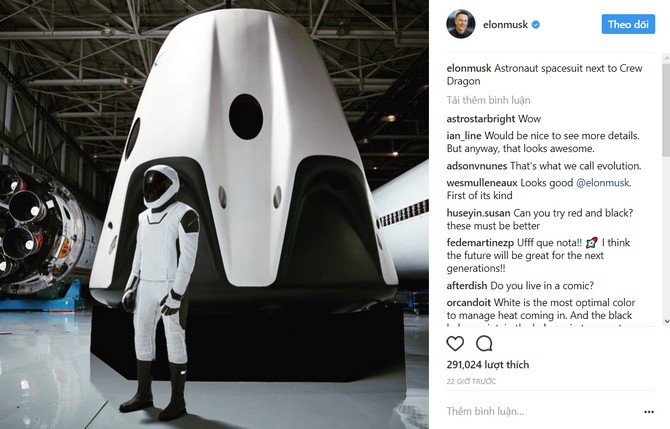Click the 22 GIỜ TRƯỚC timestamp
The width and height of the screenshot is (670, 429).
(x=471, y=381)
